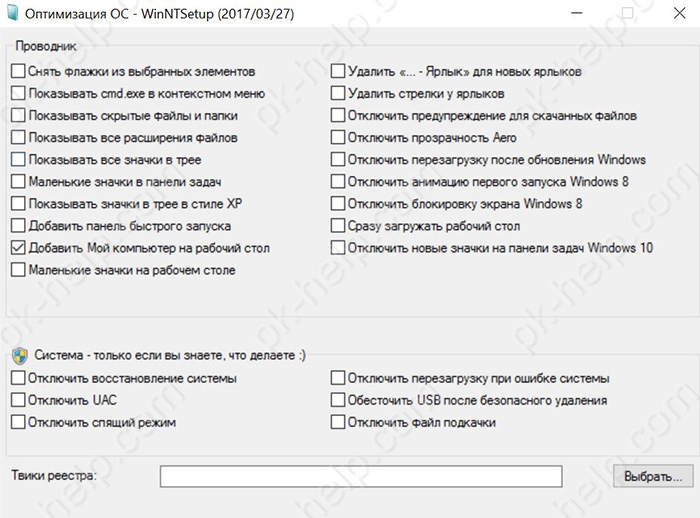Click the Твики реестра: label
Screen dimensions: 700x518
(x=54, y=475)
